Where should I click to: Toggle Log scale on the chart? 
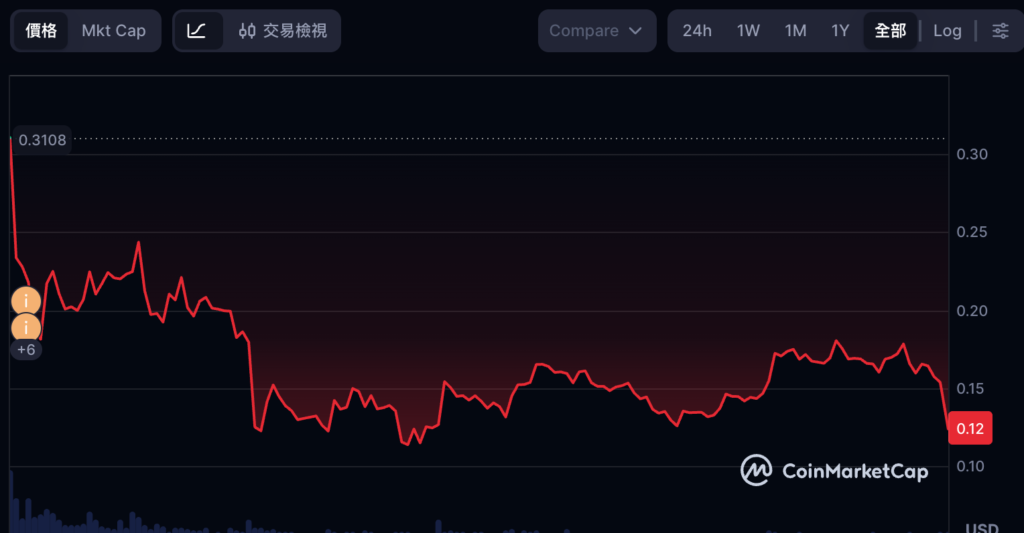point(947,31)
